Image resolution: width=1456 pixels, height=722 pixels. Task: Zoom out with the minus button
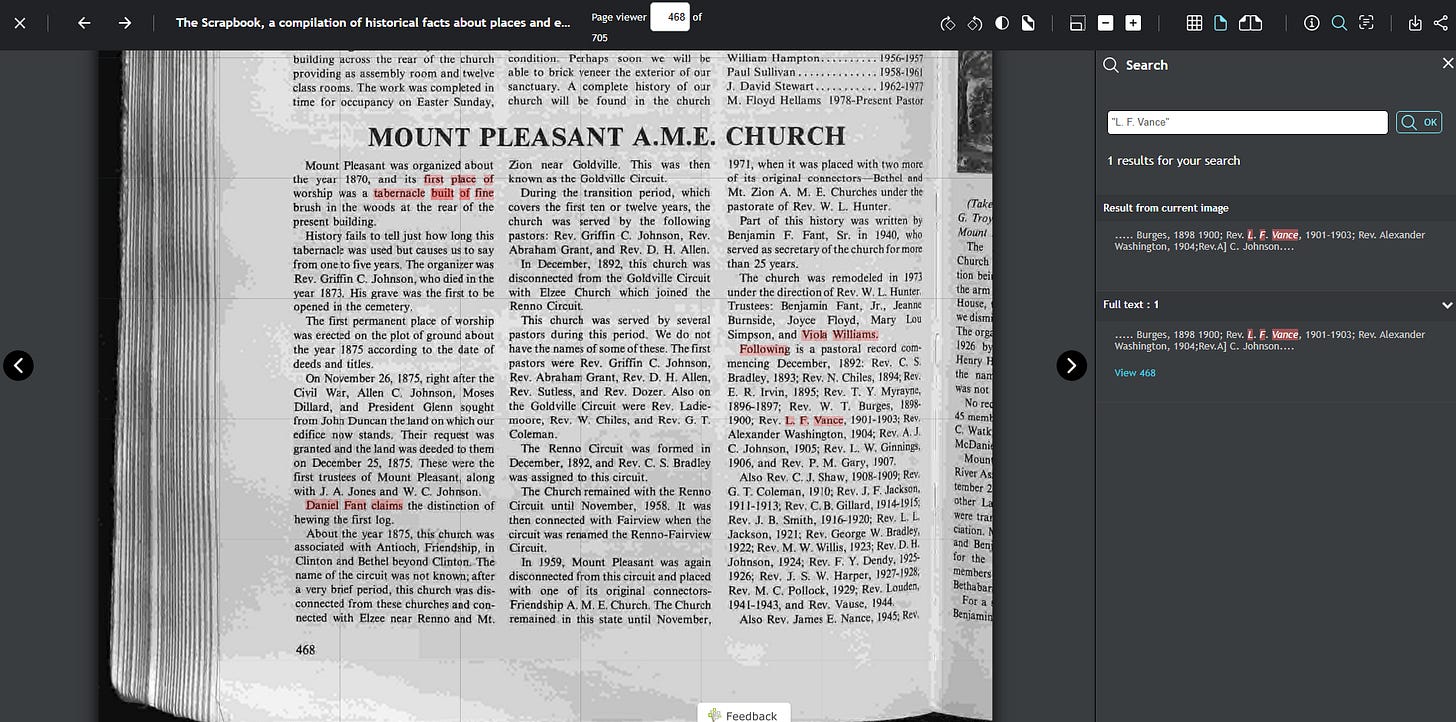tap(1105, 23)
